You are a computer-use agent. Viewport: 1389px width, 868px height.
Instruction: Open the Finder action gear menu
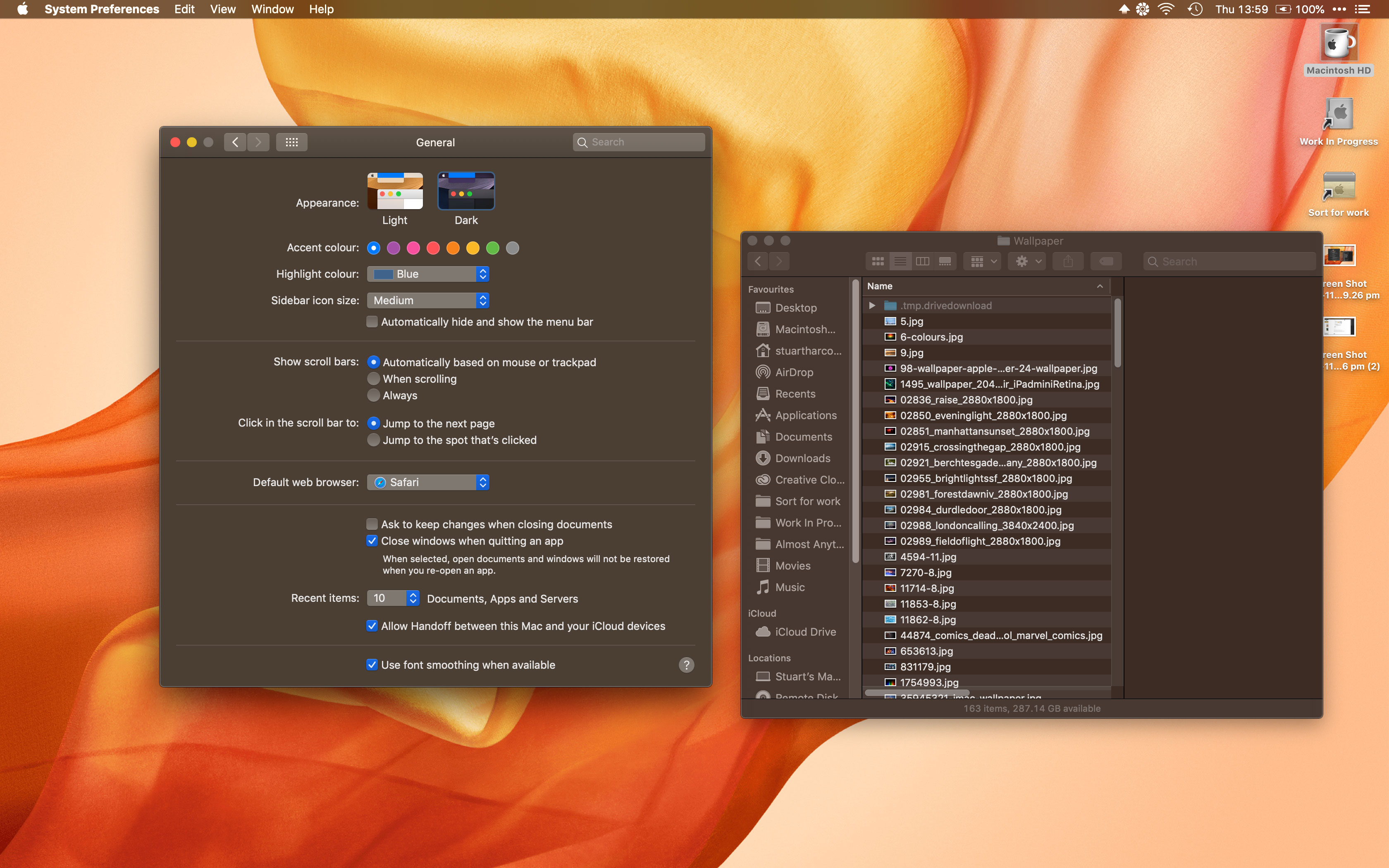[x=1027, y=262]
